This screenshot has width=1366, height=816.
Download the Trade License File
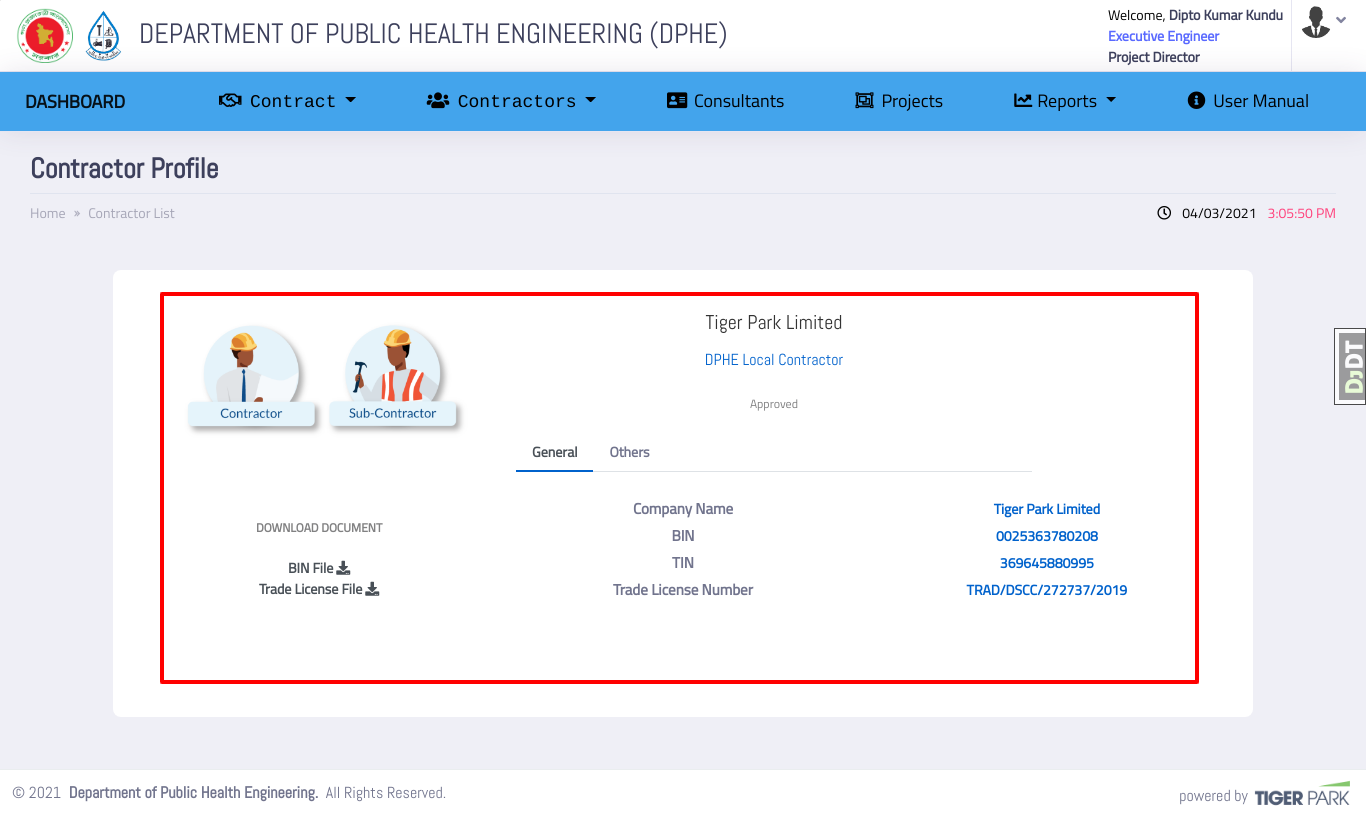pyautogui.click(x=372, y=589)
